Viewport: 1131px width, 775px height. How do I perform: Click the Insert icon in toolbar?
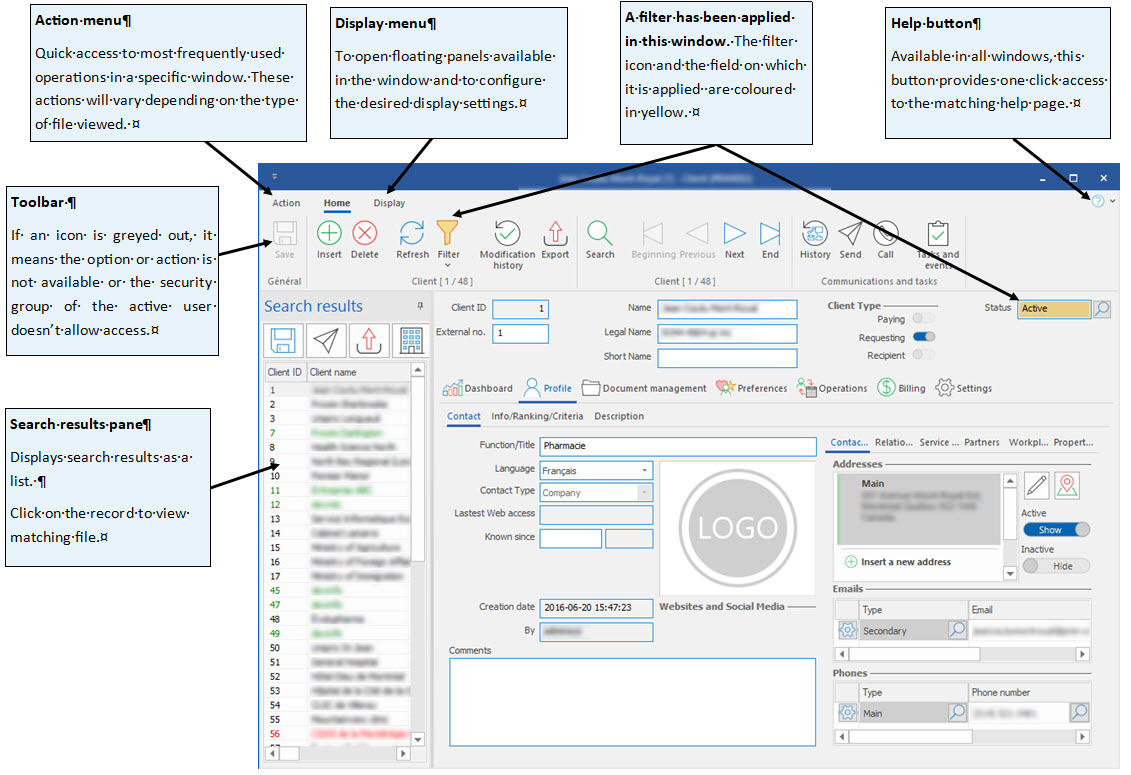click(x=329, y=234)
